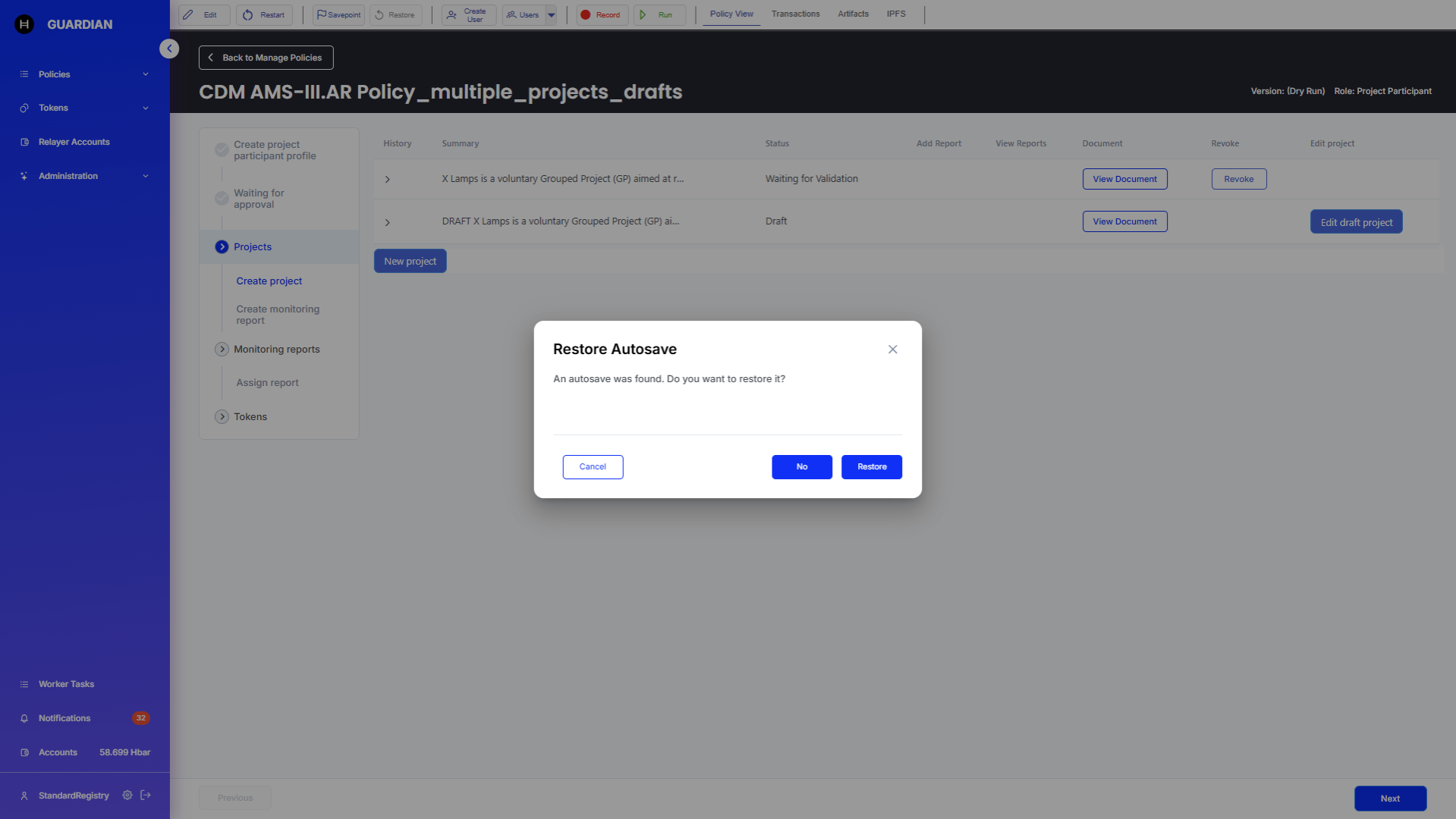Screen dimensions: 1456x819
Task: Click the logout icon beside the username
Action: pos(146,795)
